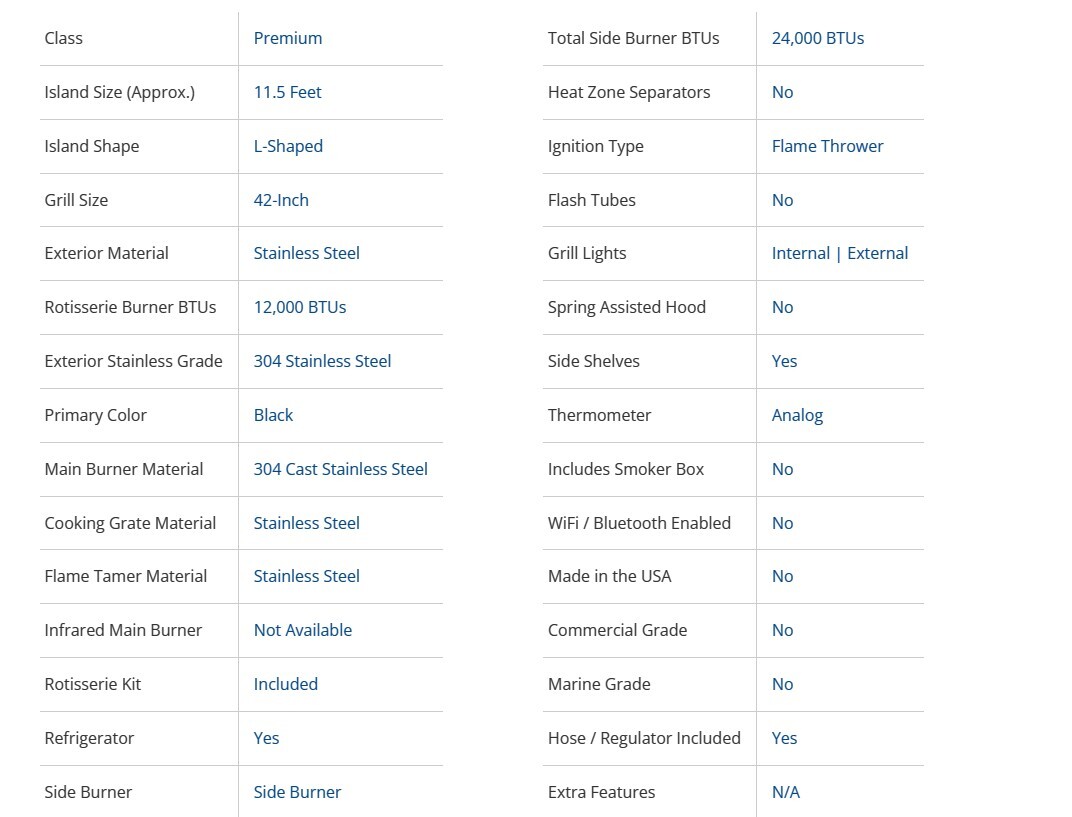Open the Side Burner value link

point(297,792)
